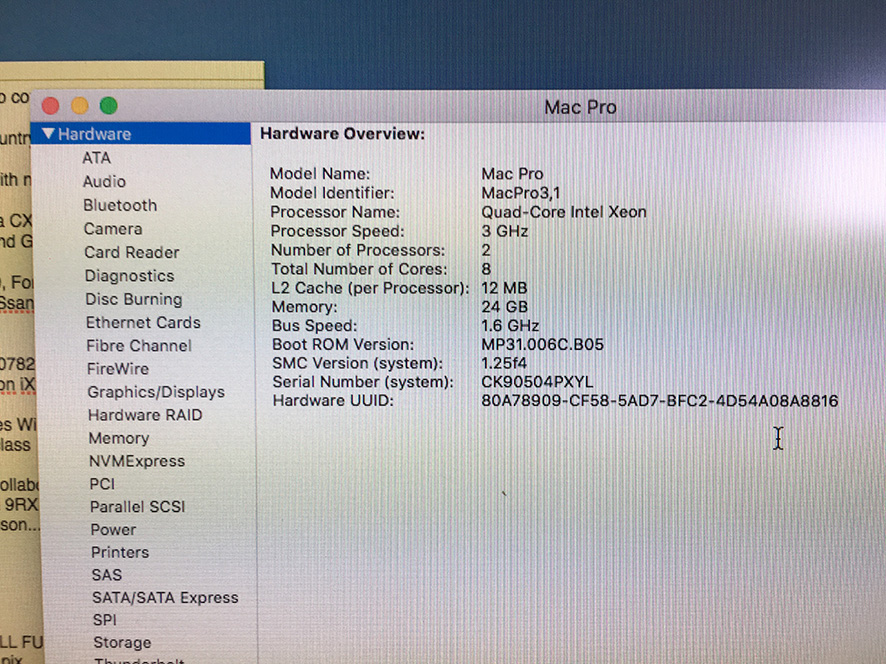The height and width of the screenshot is (664, 886).
Task: Click the green zoom window button
Action: tap(108, 106)
